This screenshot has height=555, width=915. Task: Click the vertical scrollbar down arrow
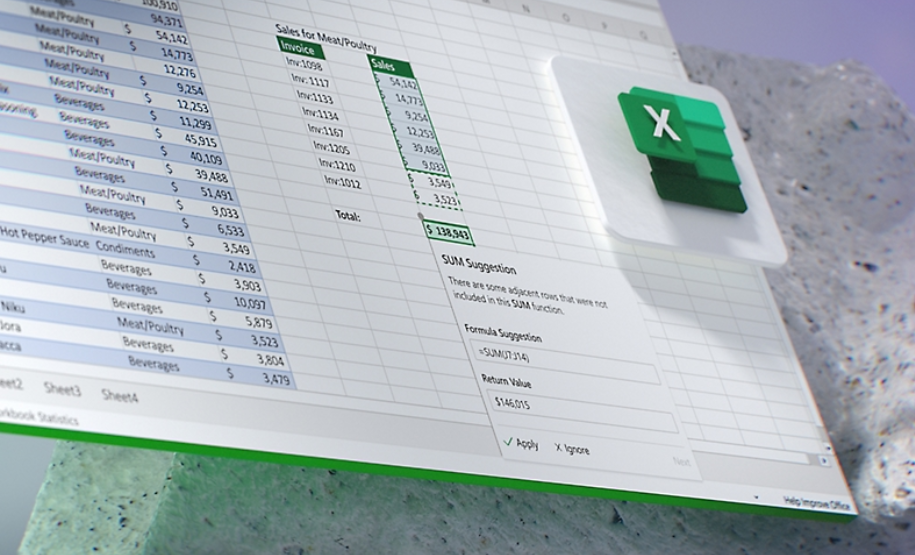click(x=827, y=448)
